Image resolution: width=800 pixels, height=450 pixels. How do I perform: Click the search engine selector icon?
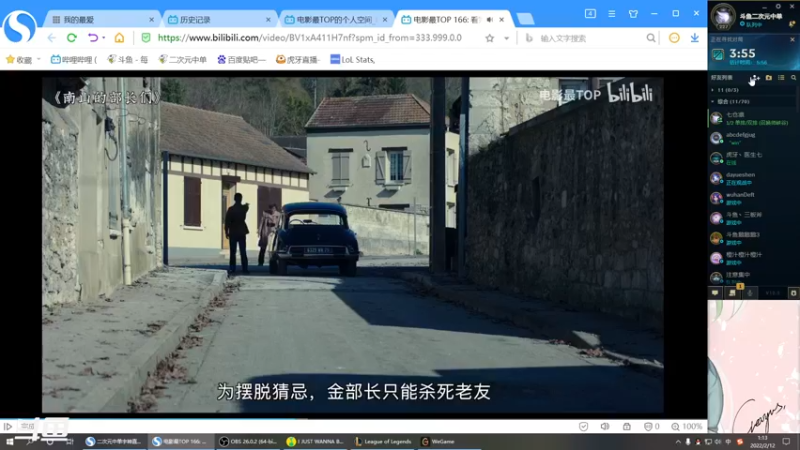[529, 38]
